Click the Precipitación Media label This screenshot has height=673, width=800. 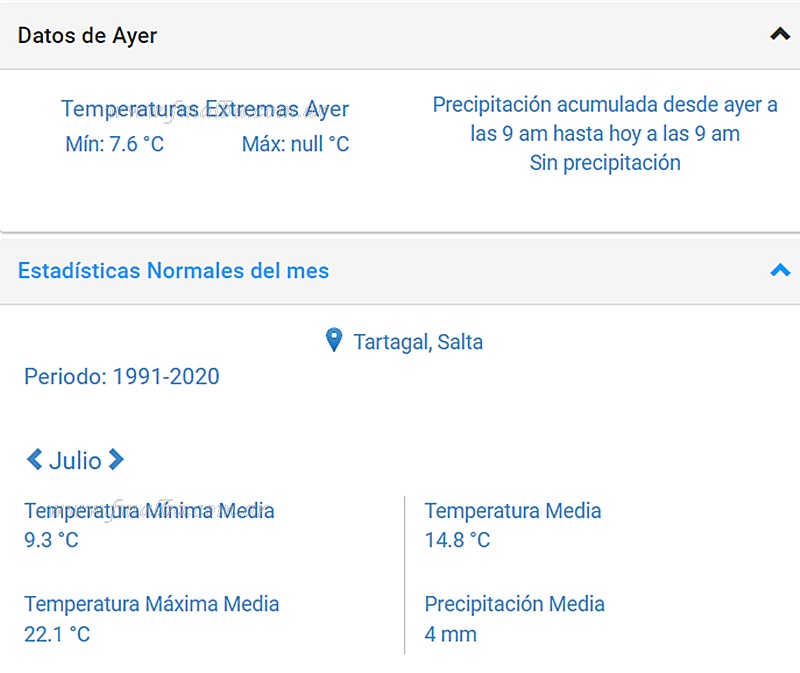click(514, 604)
